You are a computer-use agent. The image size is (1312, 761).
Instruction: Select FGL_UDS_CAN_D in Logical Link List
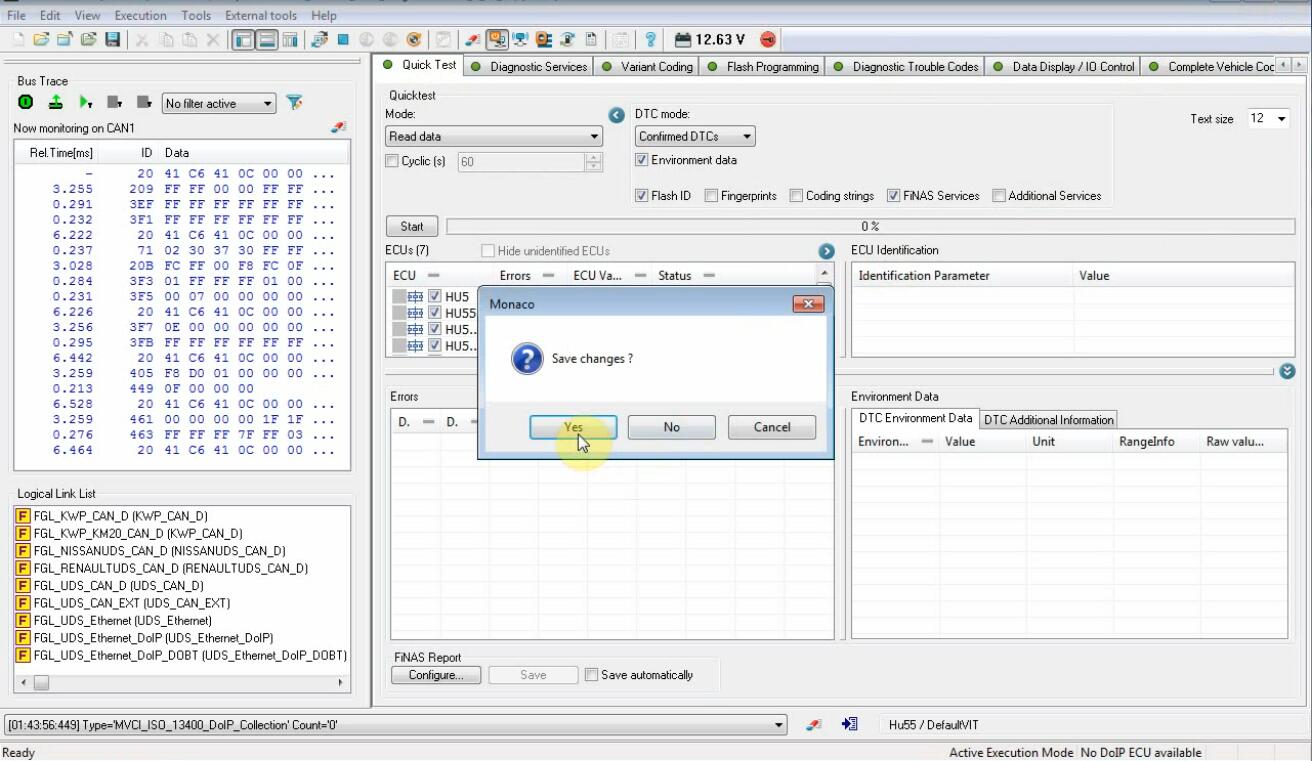(x=118, y=586)
